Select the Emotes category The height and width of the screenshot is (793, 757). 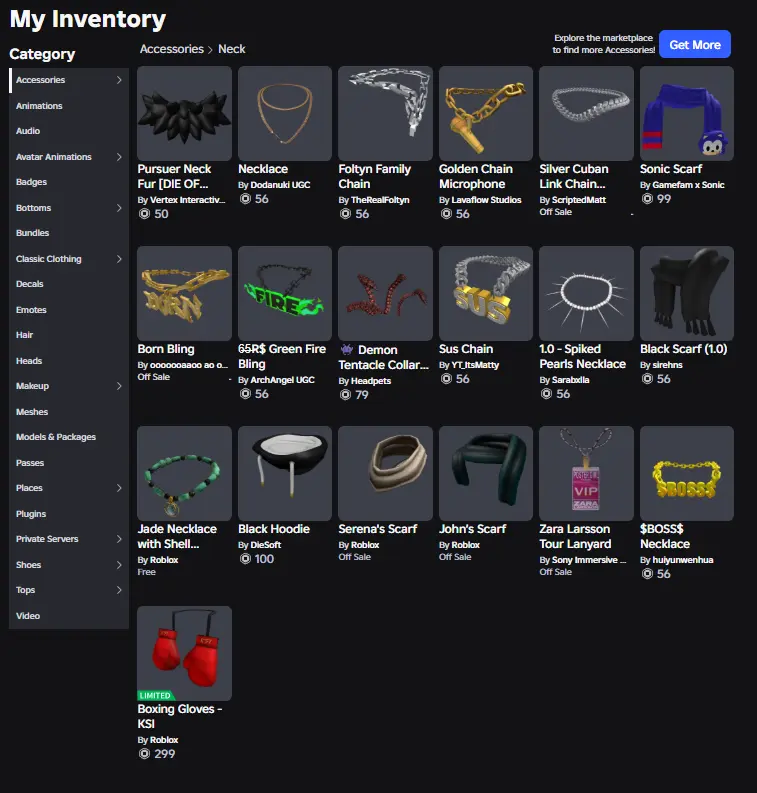click(31, 310)
